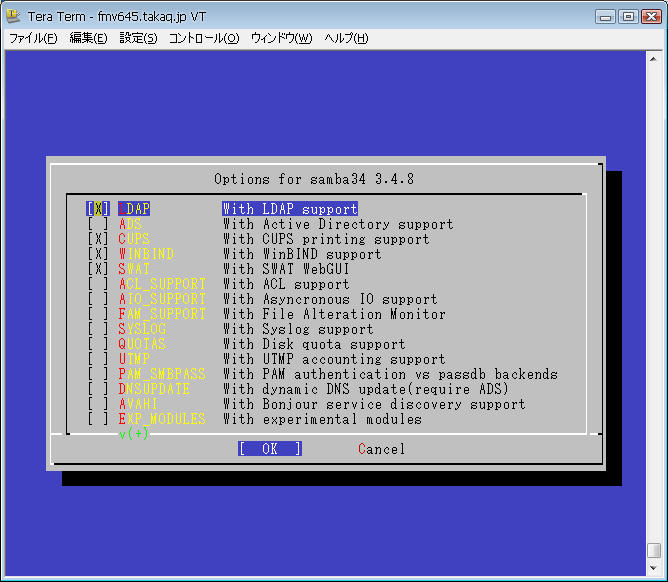The height and width of the screenshot is (582, 668).
Task: Select the ACL_SUPPORT option name
Action: [x=162, y=284]
